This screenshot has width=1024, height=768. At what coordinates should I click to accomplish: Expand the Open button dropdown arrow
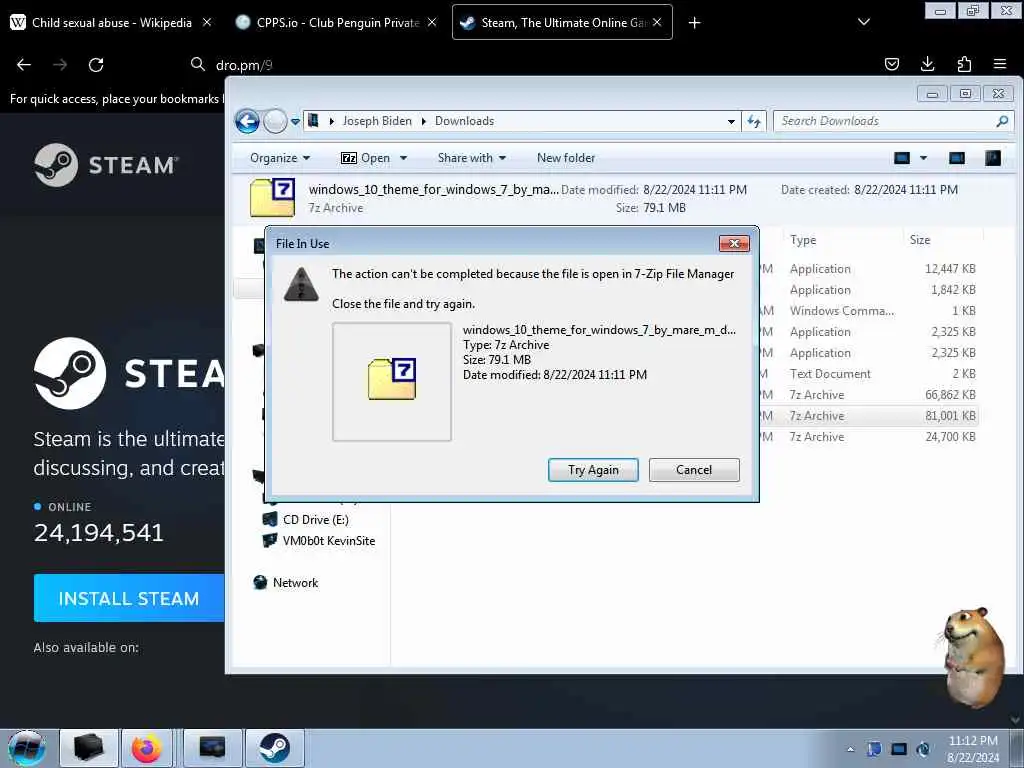pos(404,158)
